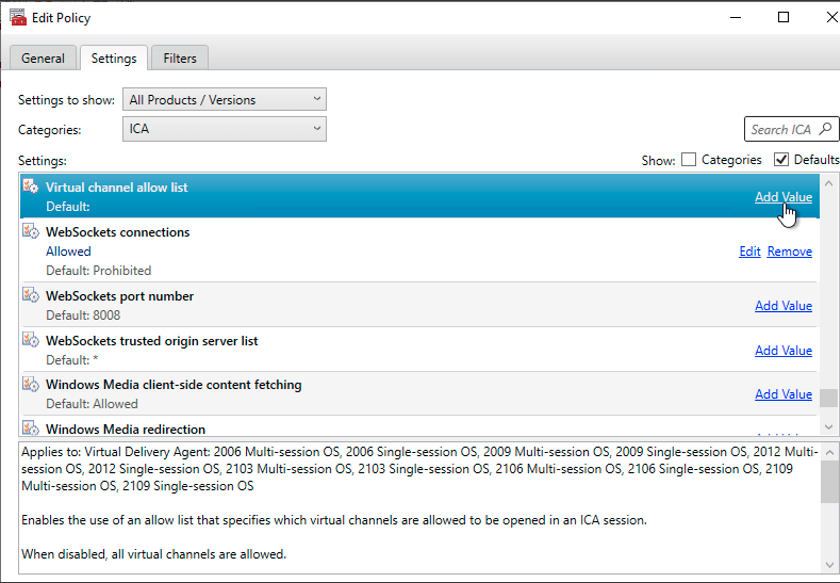Click the Virtual channel allow list setting icon
The height and width of the screenshot is (583, 840).
coord(30,187)
